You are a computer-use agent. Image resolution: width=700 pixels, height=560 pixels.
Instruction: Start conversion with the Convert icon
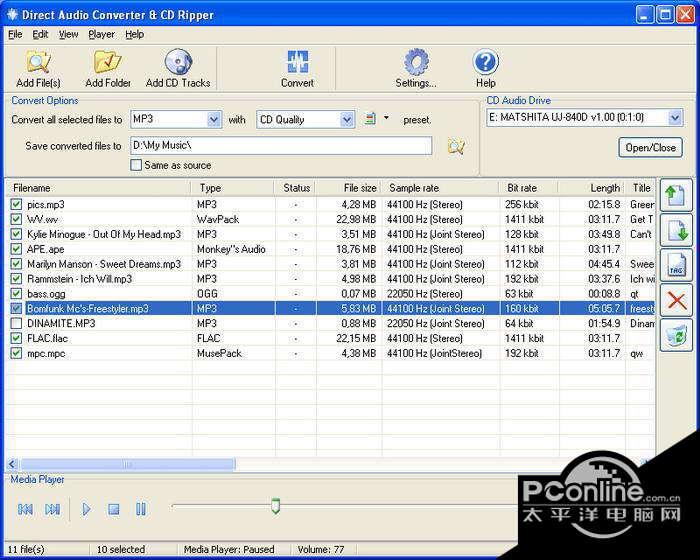[x=297, y=62]
